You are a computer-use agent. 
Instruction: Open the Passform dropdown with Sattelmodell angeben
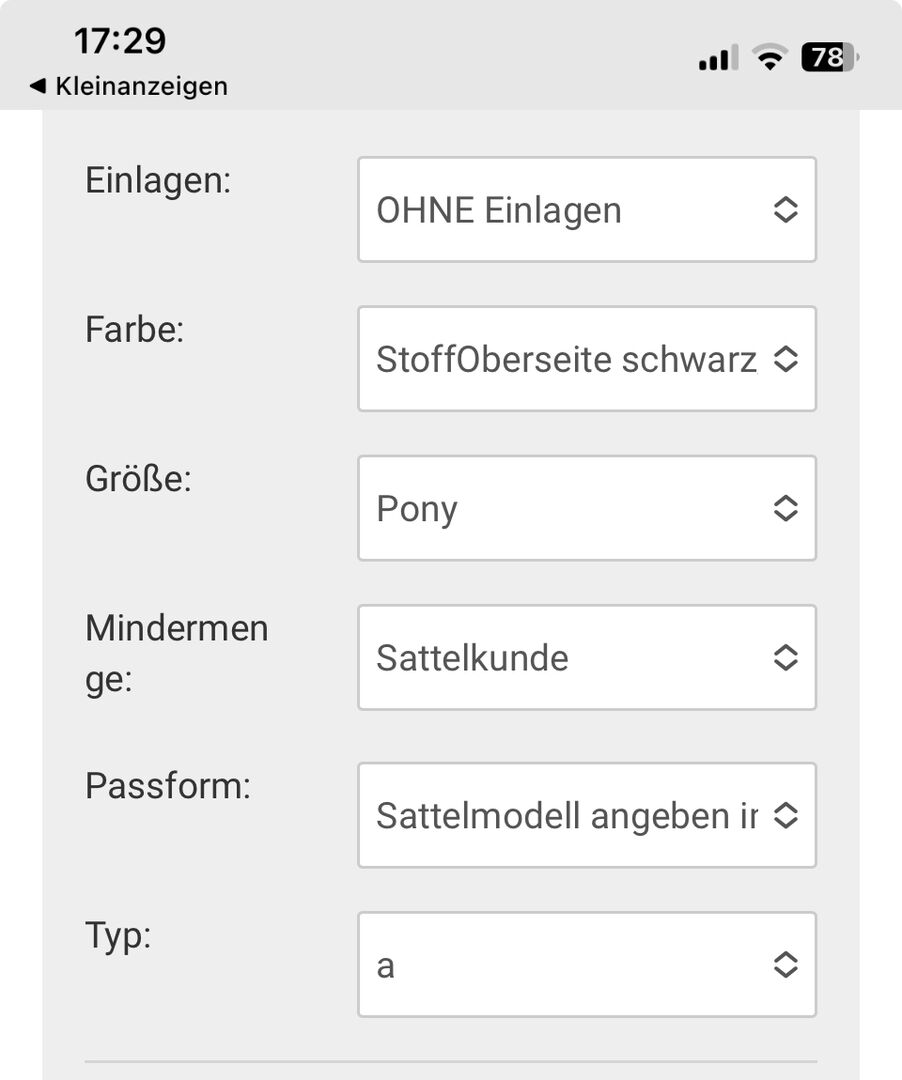pos(586,815)
